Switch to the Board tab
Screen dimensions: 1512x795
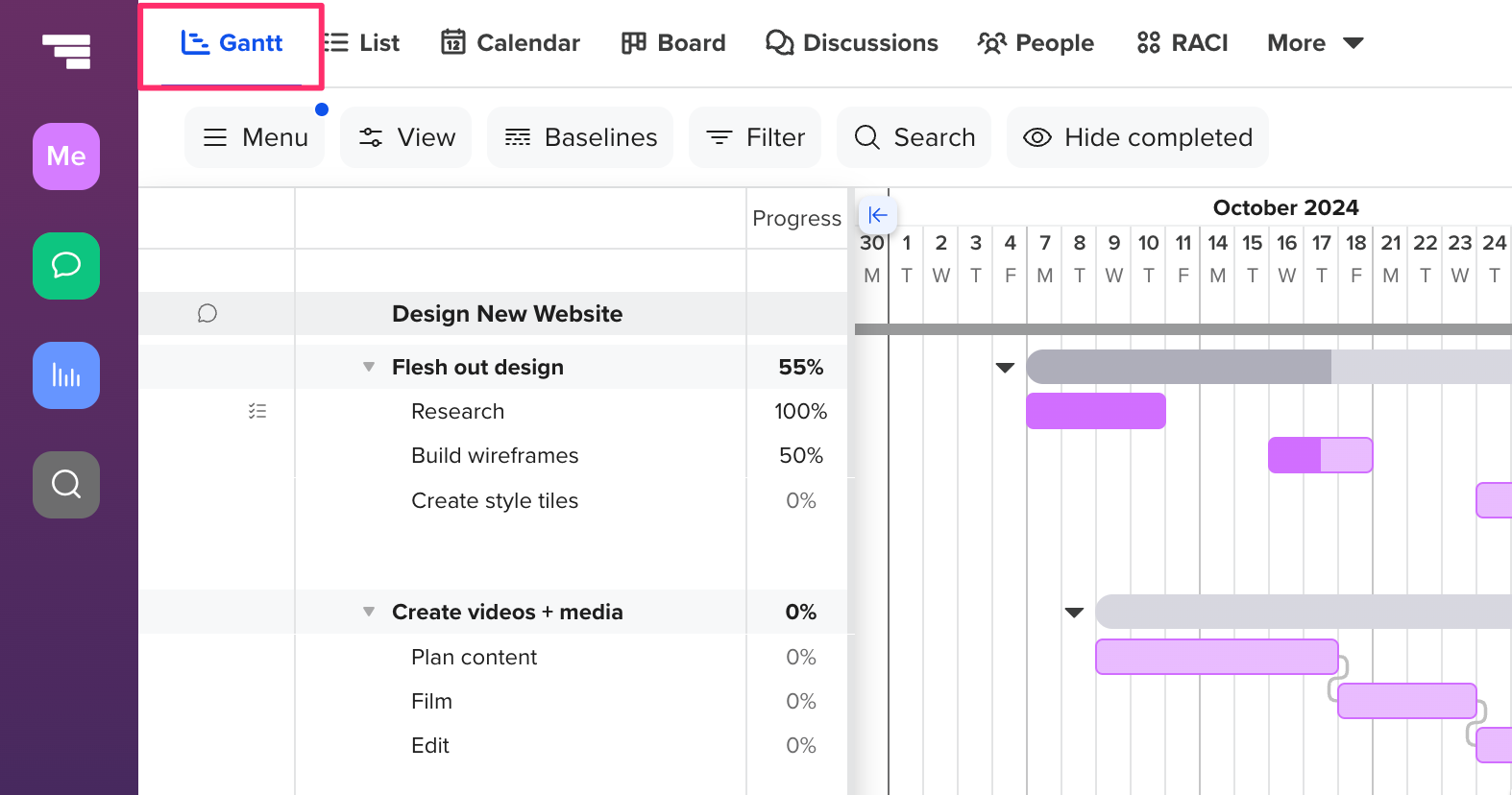point(673,43)
